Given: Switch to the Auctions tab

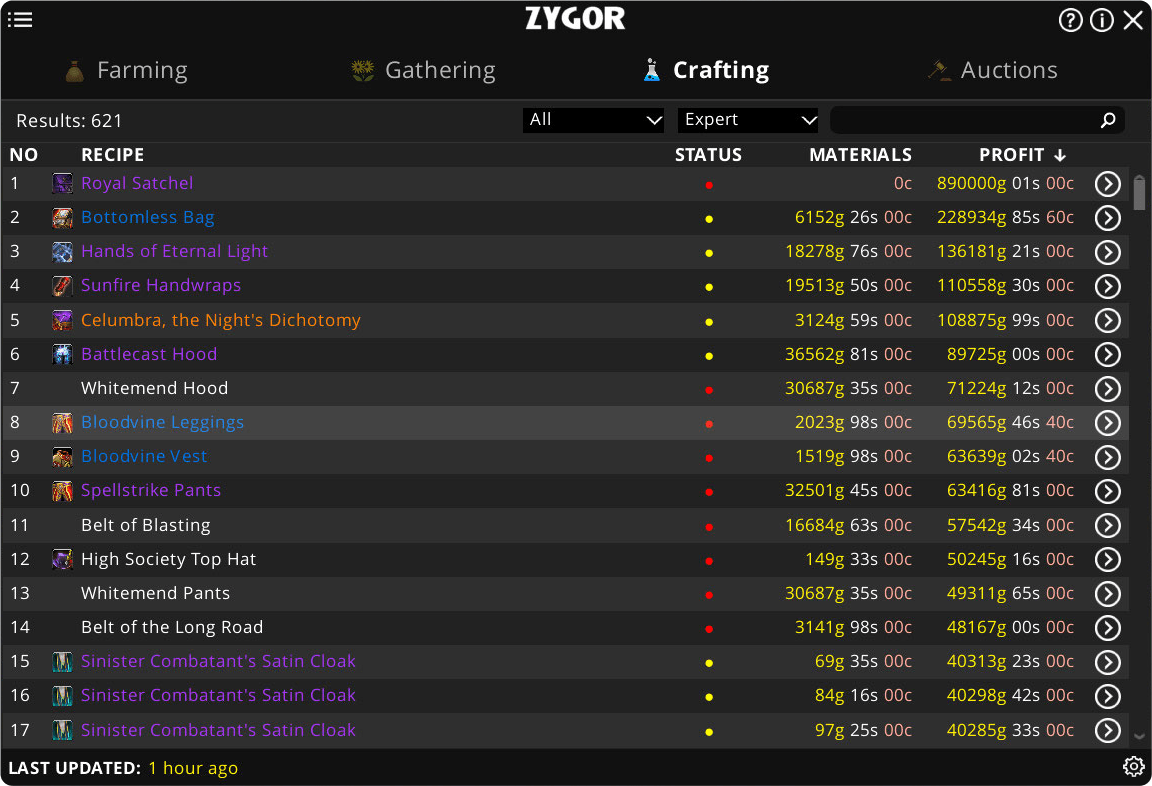Looking at the screenshot, I should [x=993, y=70].
